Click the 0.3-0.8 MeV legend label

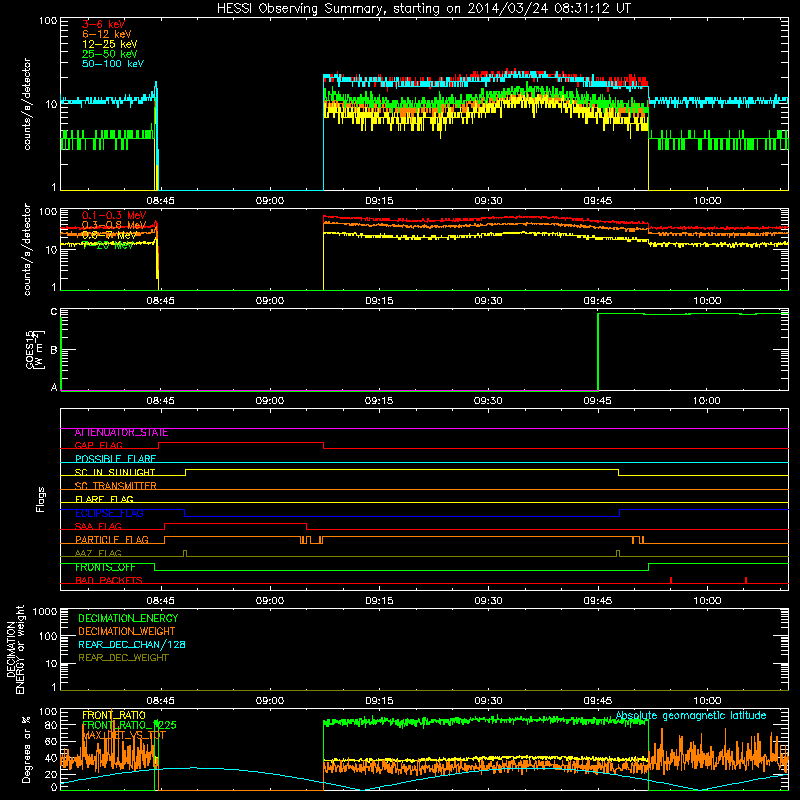pos(114,225)
